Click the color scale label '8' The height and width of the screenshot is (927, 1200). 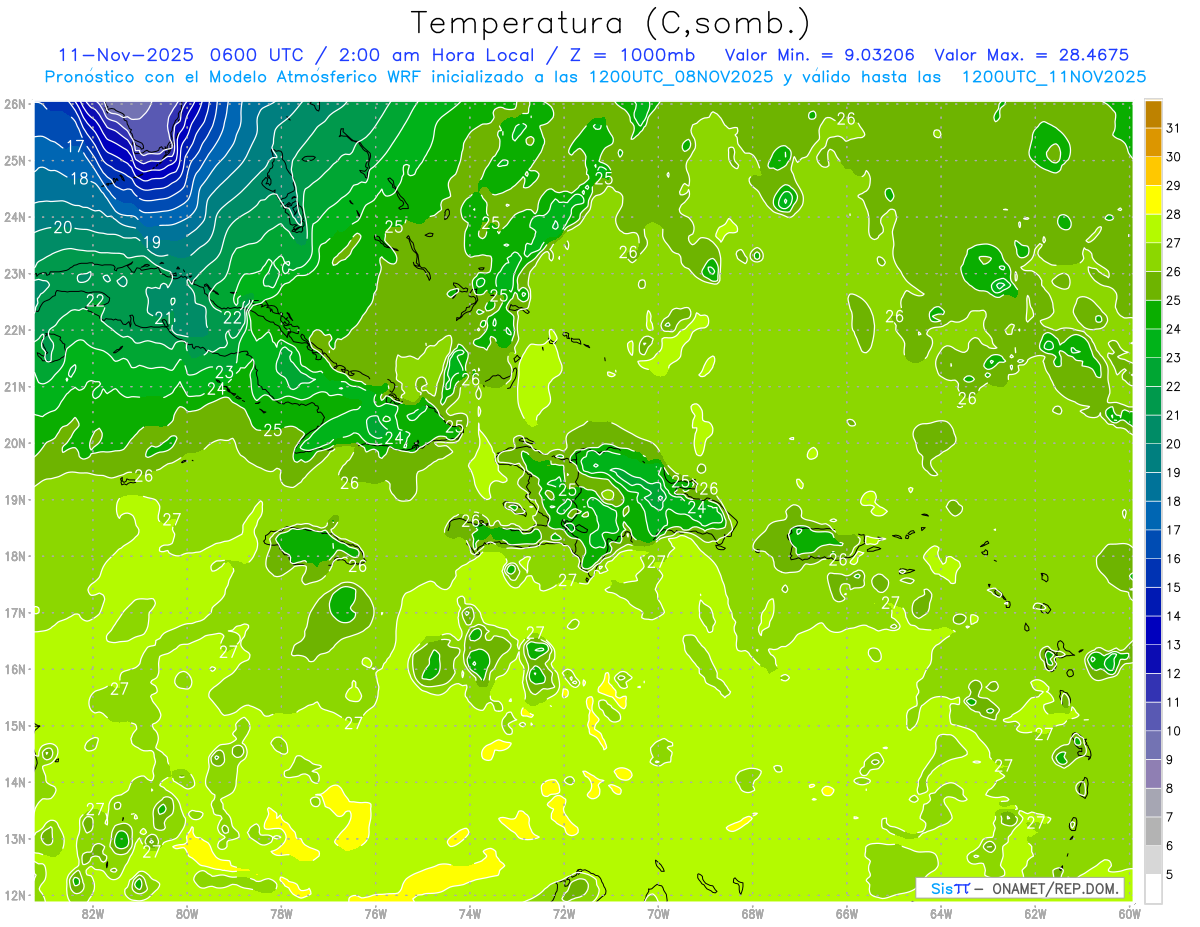pos(1170,788)
